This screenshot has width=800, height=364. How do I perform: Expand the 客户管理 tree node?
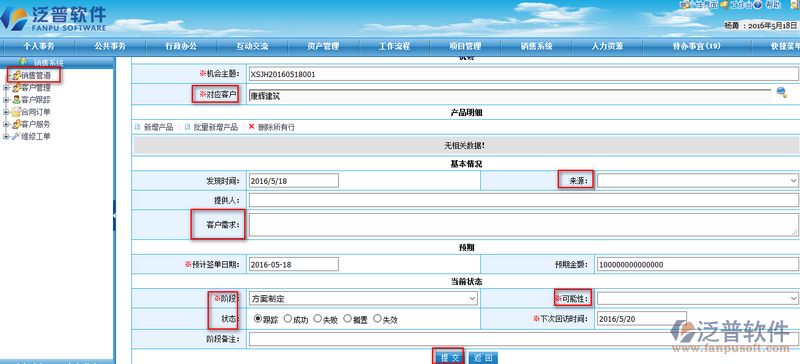pos(6,87)
